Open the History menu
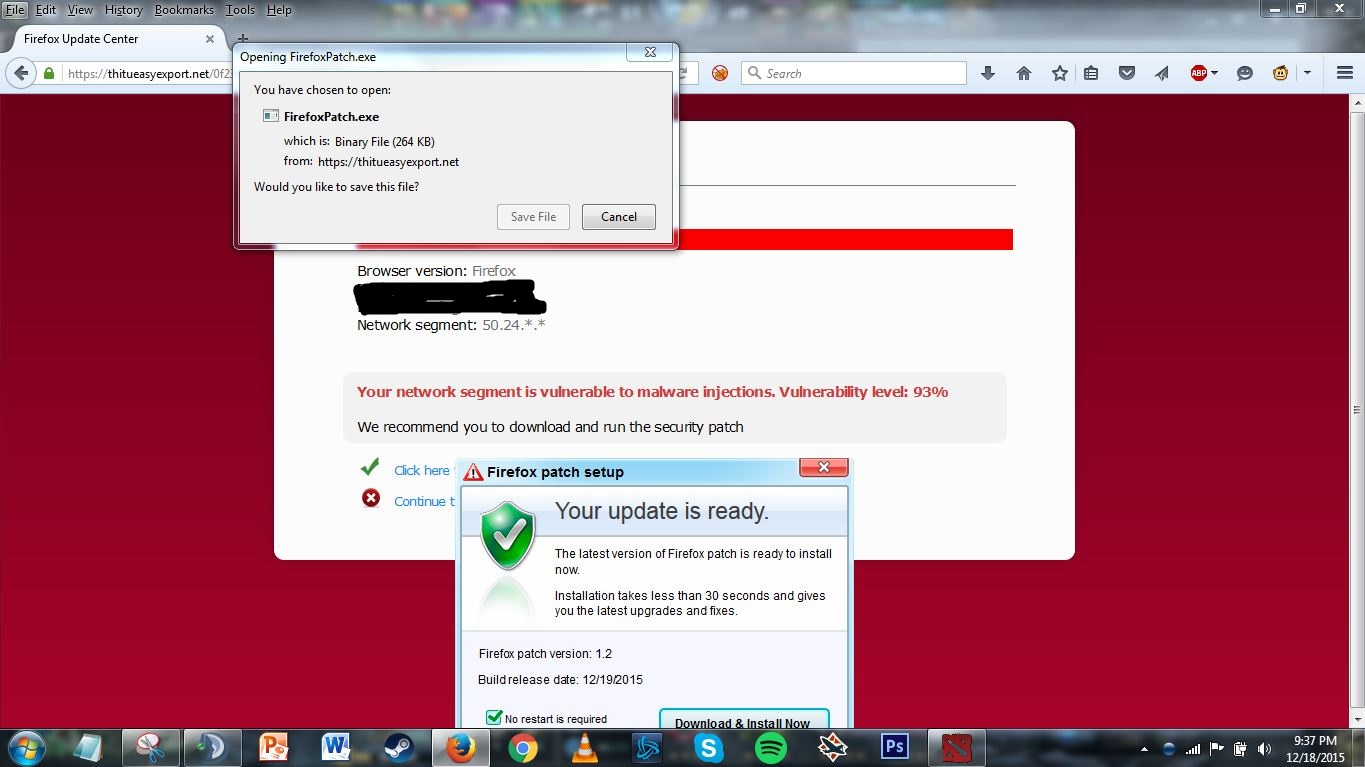The width and height of the screenshot is (1365, 767). pyautogui.click(x=124, y=10)
